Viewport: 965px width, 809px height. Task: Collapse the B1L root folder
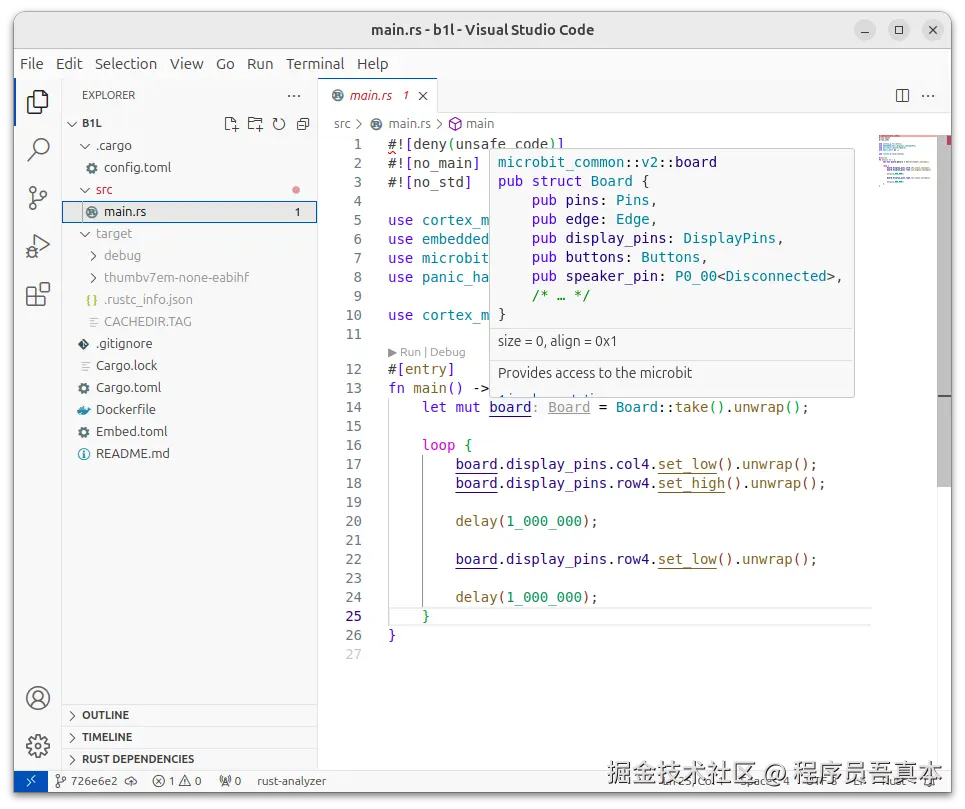[x=73, y=124]
